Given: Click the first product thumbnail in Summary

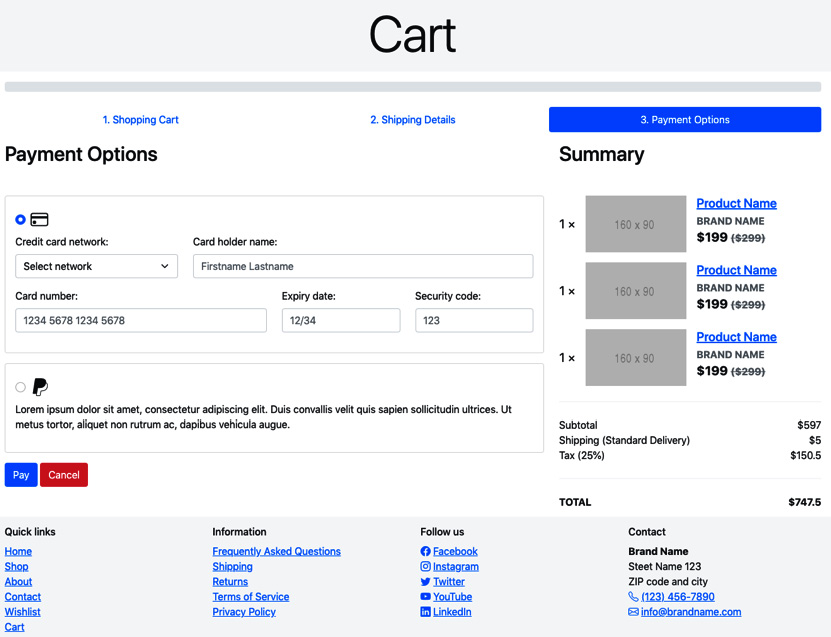Looking at the screenshot, I should [635, 224].
